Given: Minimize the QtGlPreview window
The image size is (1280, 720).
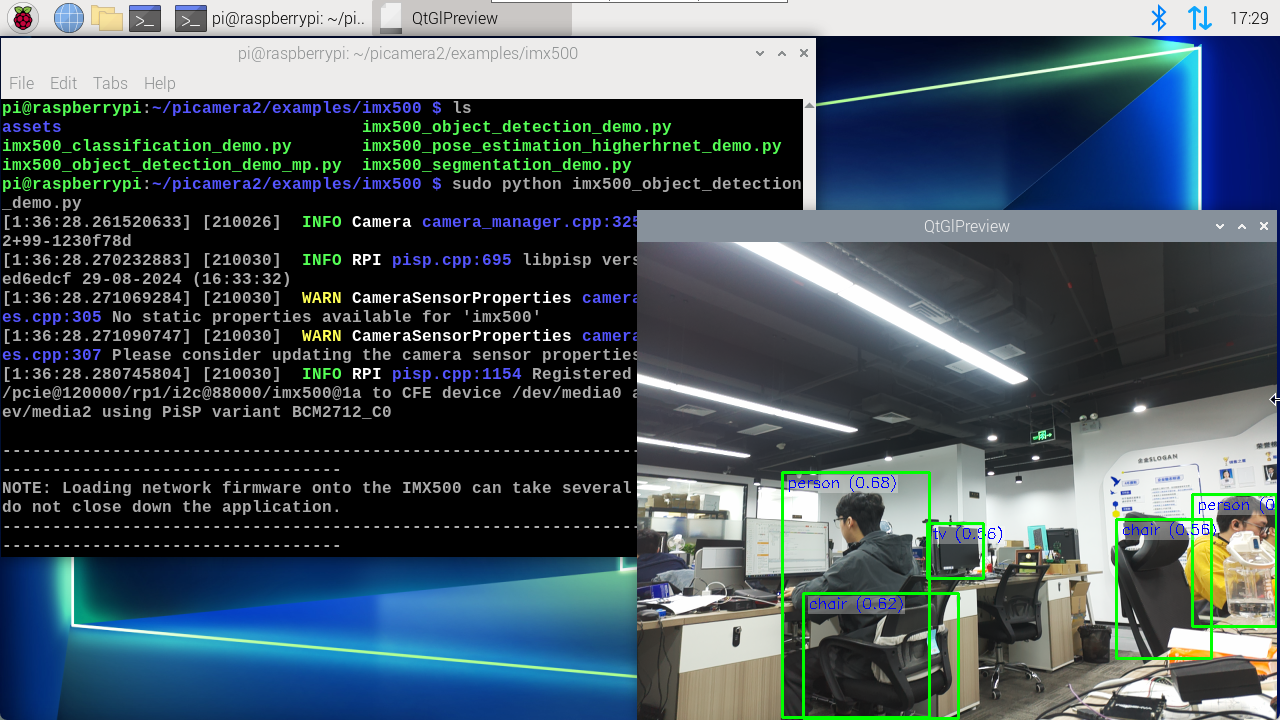Looking at the screenshot, I should [1220, 226].
